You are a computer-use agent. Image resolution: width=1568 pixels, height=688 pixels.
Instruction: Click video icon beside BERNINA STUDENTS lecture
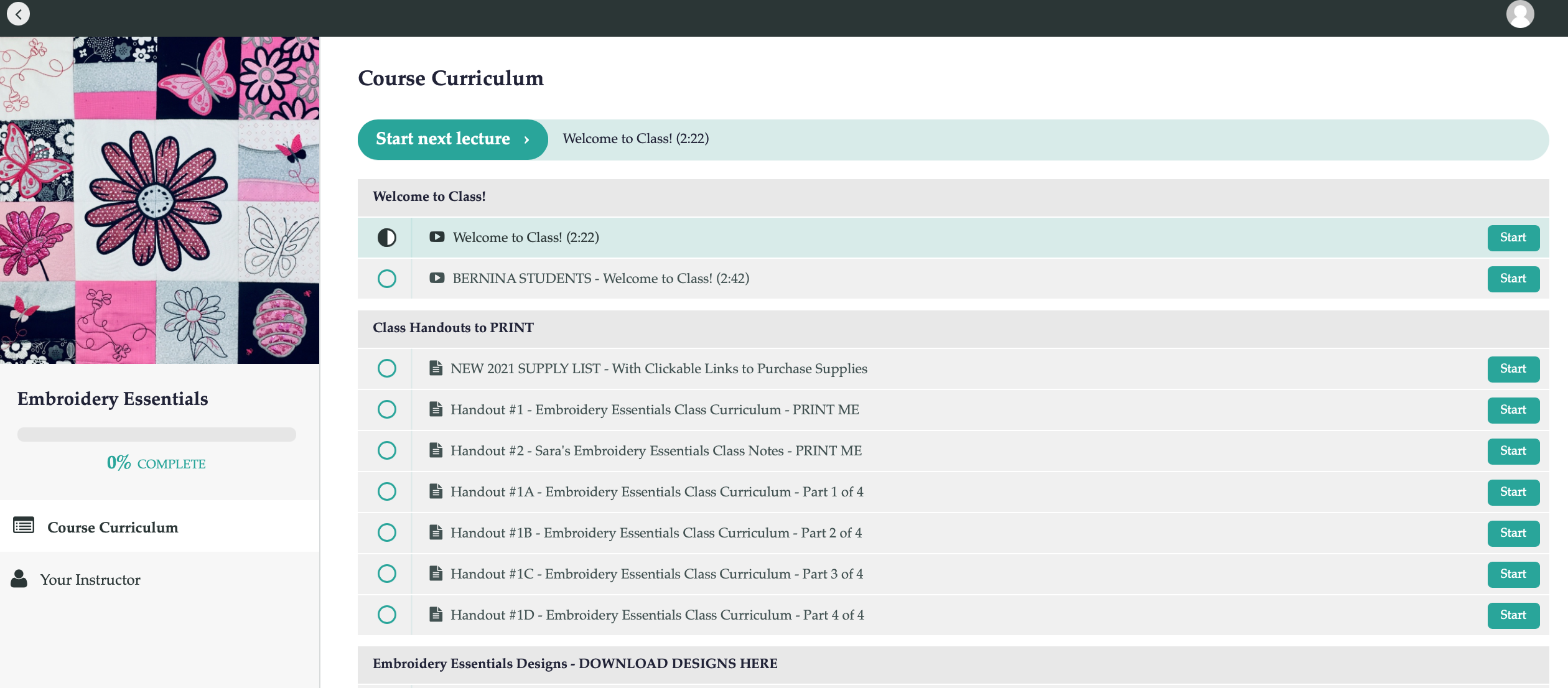click(x=437, y=278)
